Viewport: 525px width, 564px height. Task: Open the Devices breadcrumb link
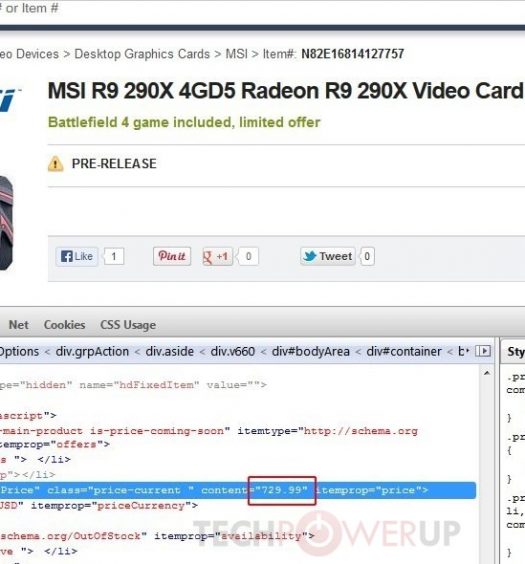pyautogui.click(x=29, y=54)
